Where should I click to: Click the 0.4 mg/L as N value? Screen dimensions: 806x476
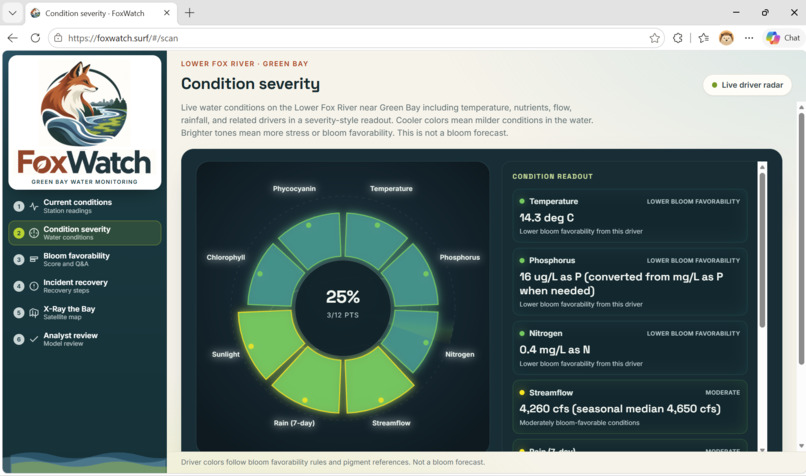click(x=555, y=350)
